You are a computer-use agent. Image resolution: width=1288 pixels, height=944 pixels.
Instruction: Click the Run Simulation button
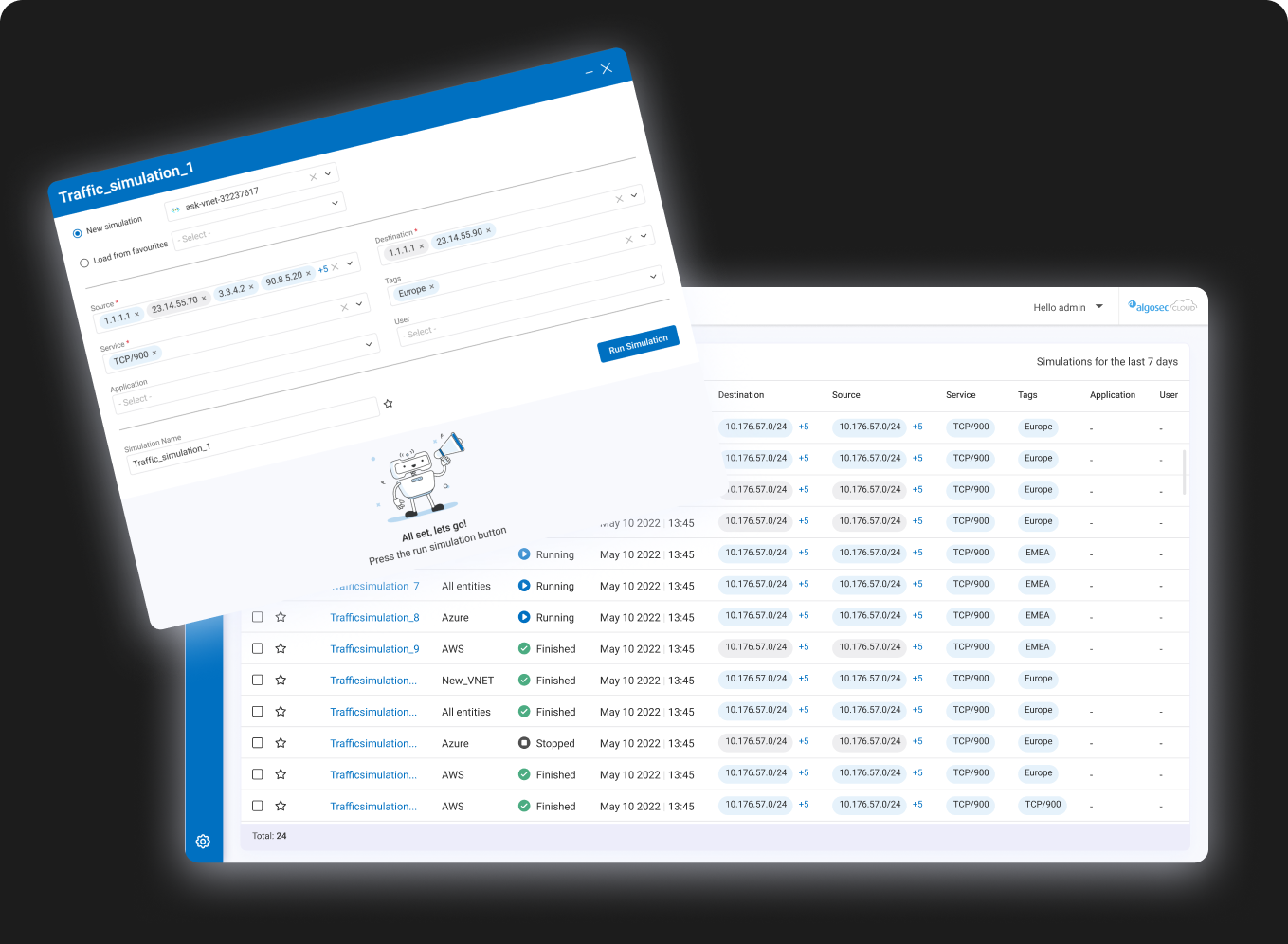coord(638,344)
